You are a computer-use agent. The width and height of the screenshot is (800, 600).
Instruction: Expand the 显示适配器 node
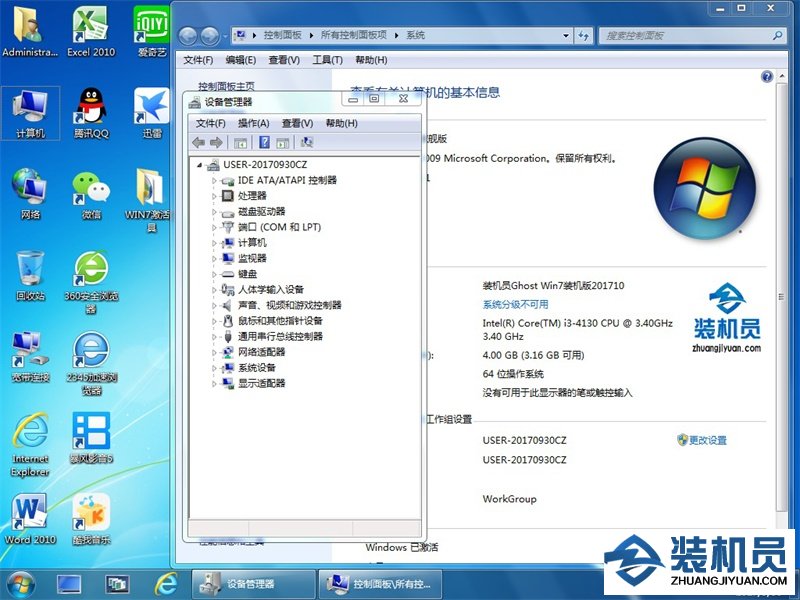coord(214,383)
